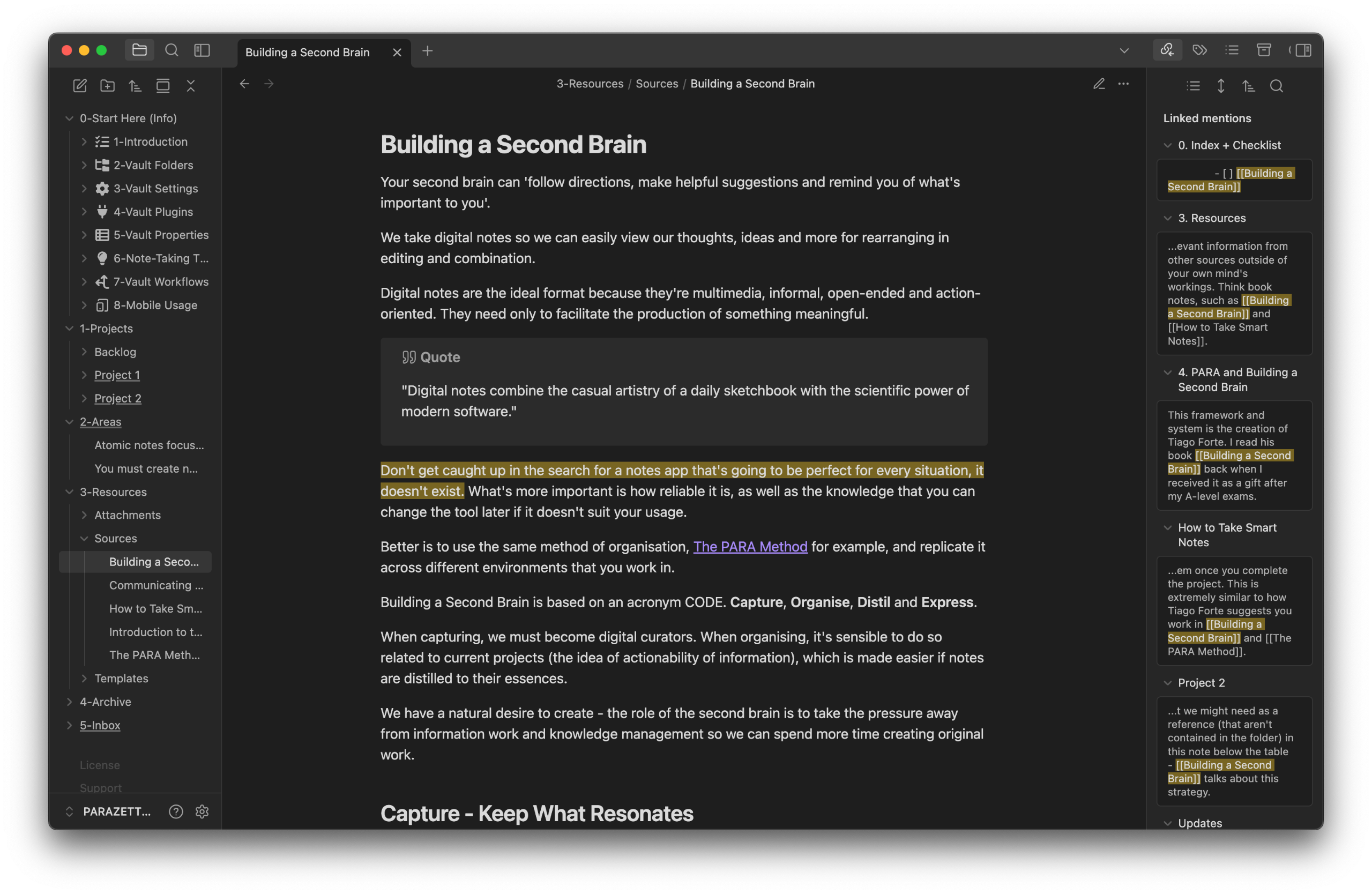
Task: Open new tab with plus icon
Action: coord(427,51)
